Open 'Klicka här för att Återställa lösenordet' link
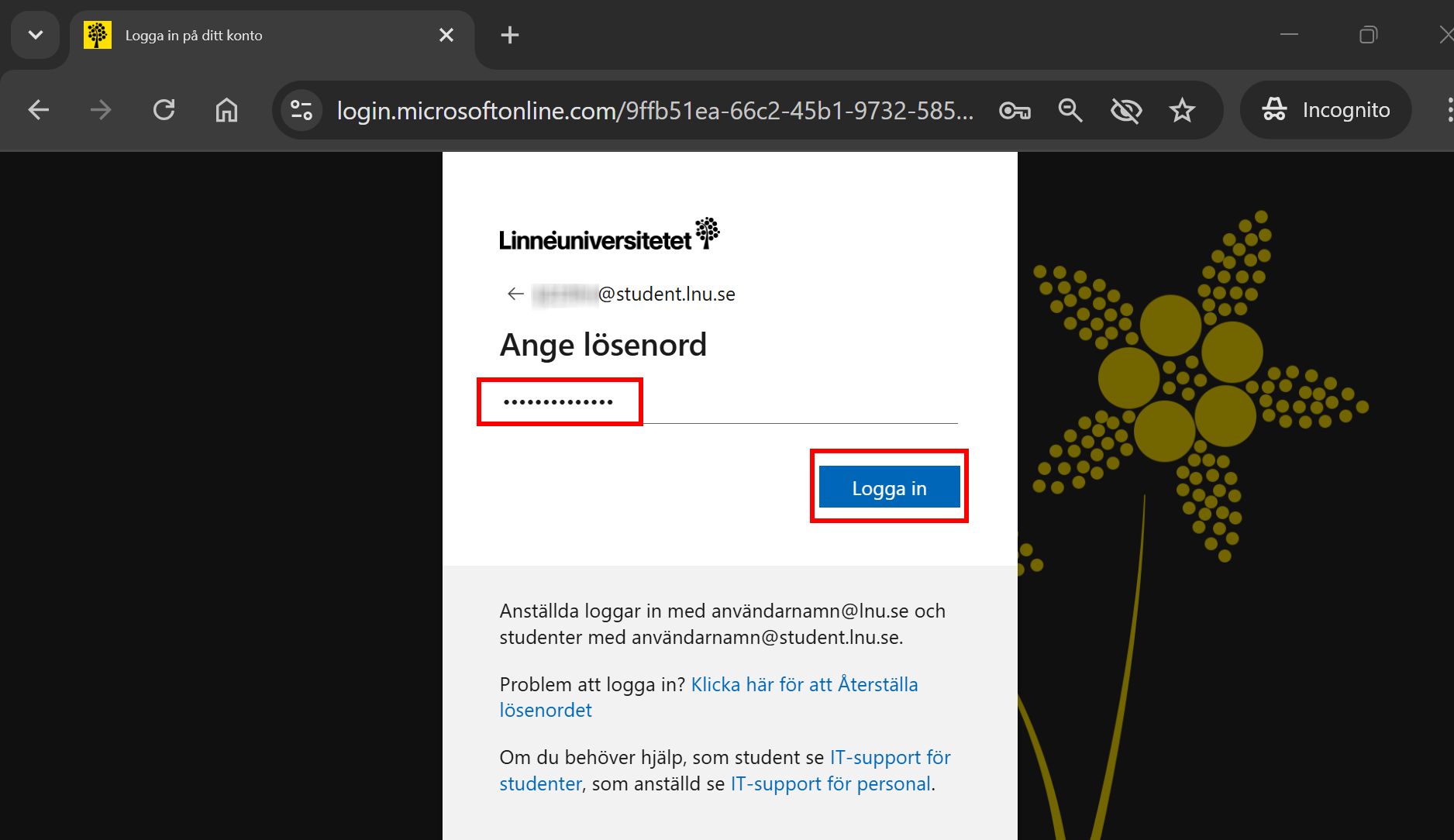The image size is (1454, 840). [x=708, y=697]
